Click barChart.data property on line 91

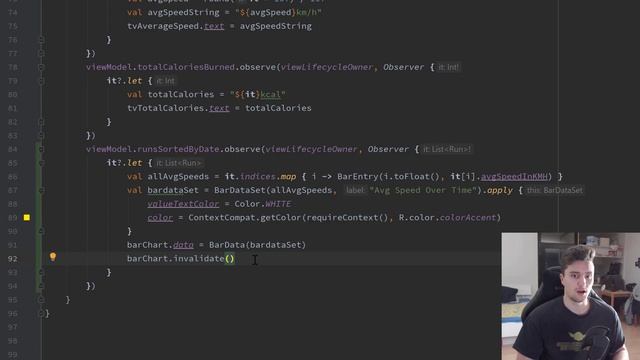(x=183, y=245)
